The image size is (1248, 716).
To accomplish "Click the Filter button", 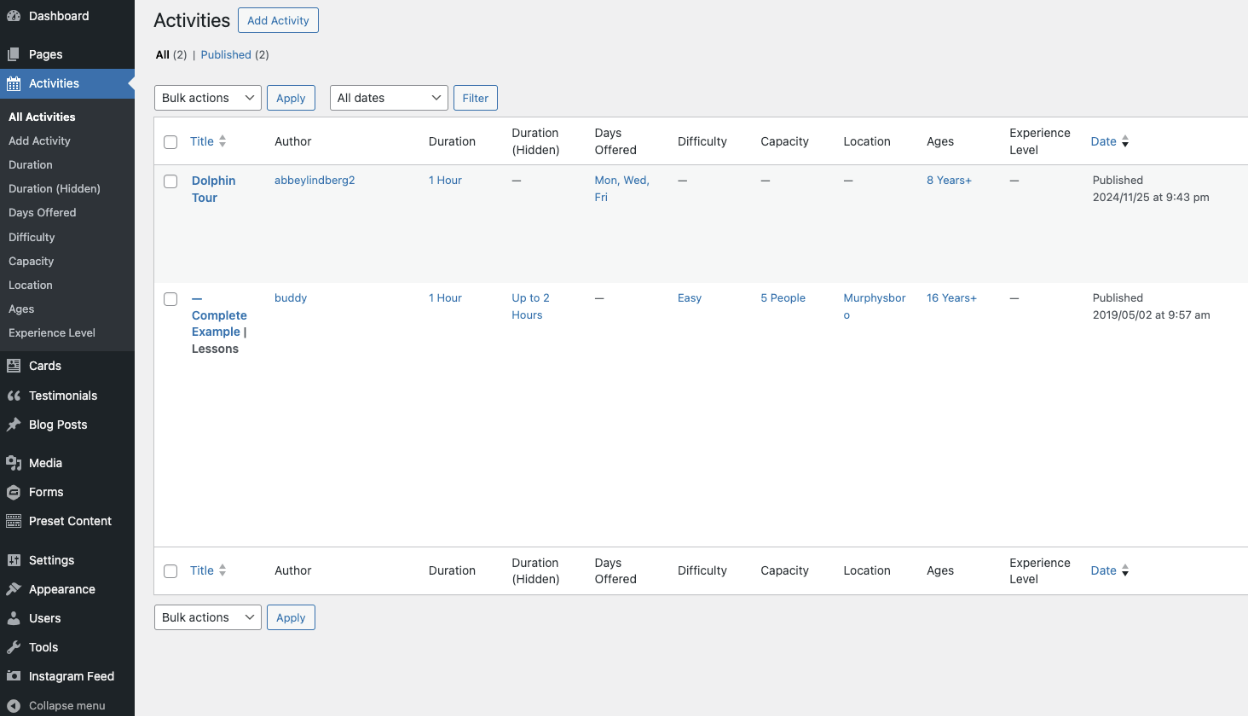I will point(476,98).
